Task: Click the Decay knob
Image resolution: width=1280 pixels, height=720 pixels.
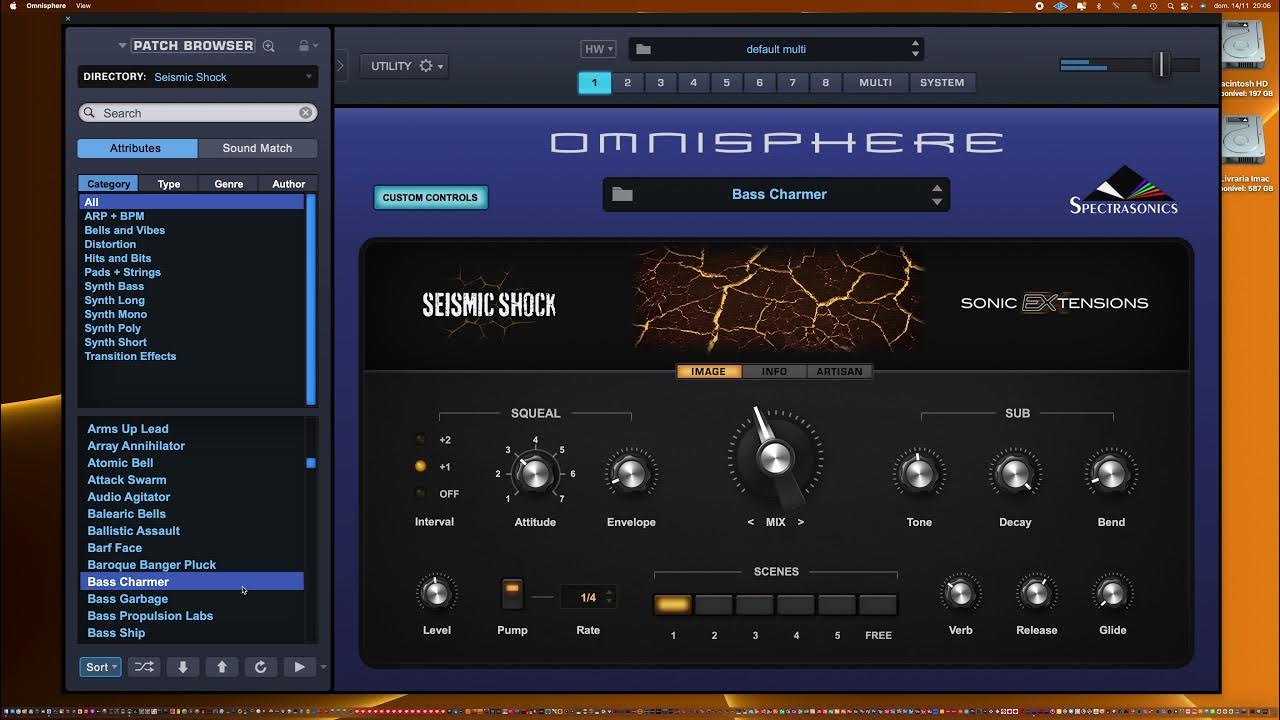Action: point(1015,473)
